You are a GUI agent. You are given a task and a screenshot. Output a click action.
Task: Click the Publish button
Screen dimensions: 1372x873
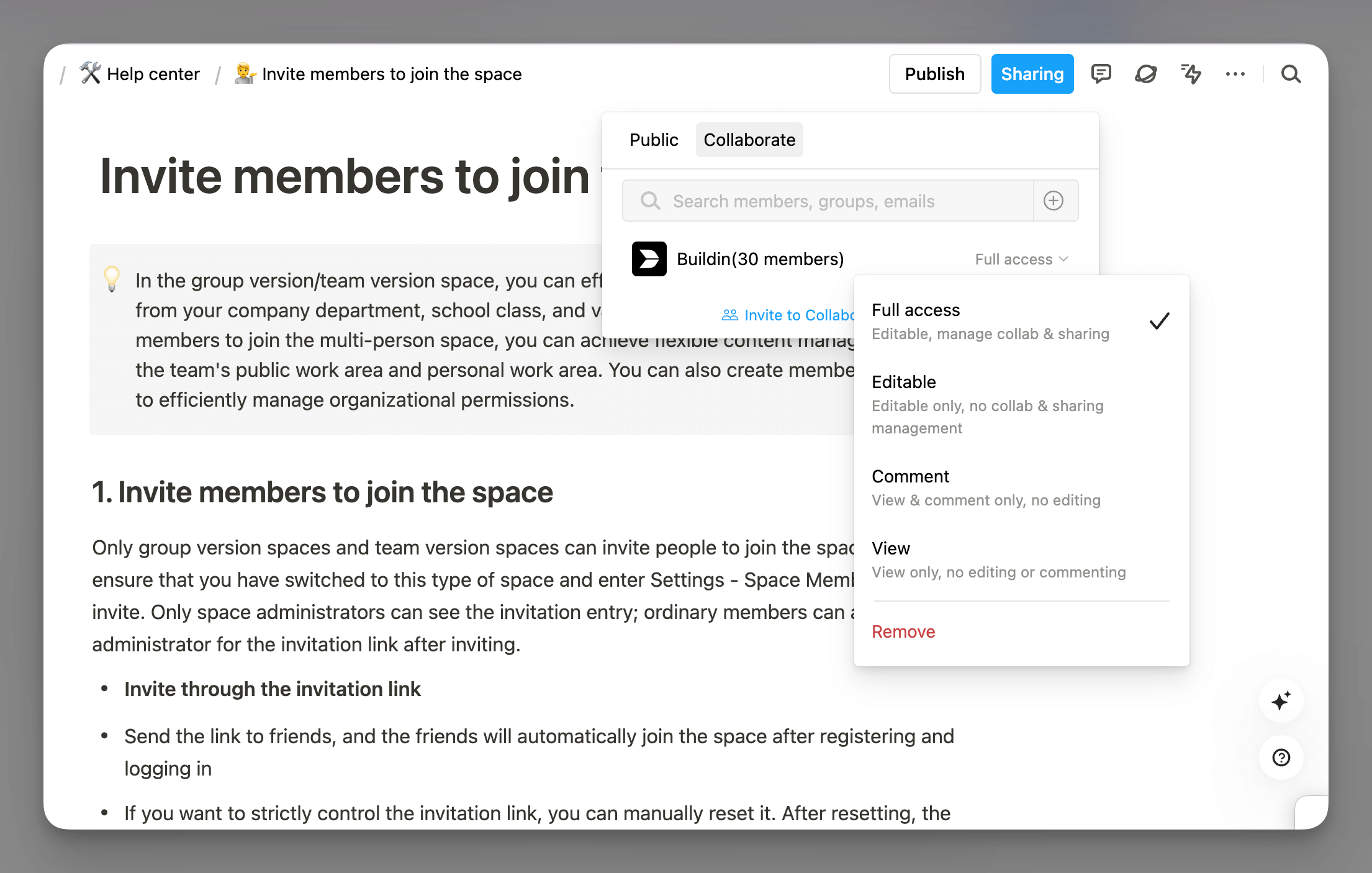(x=934, y=74)
